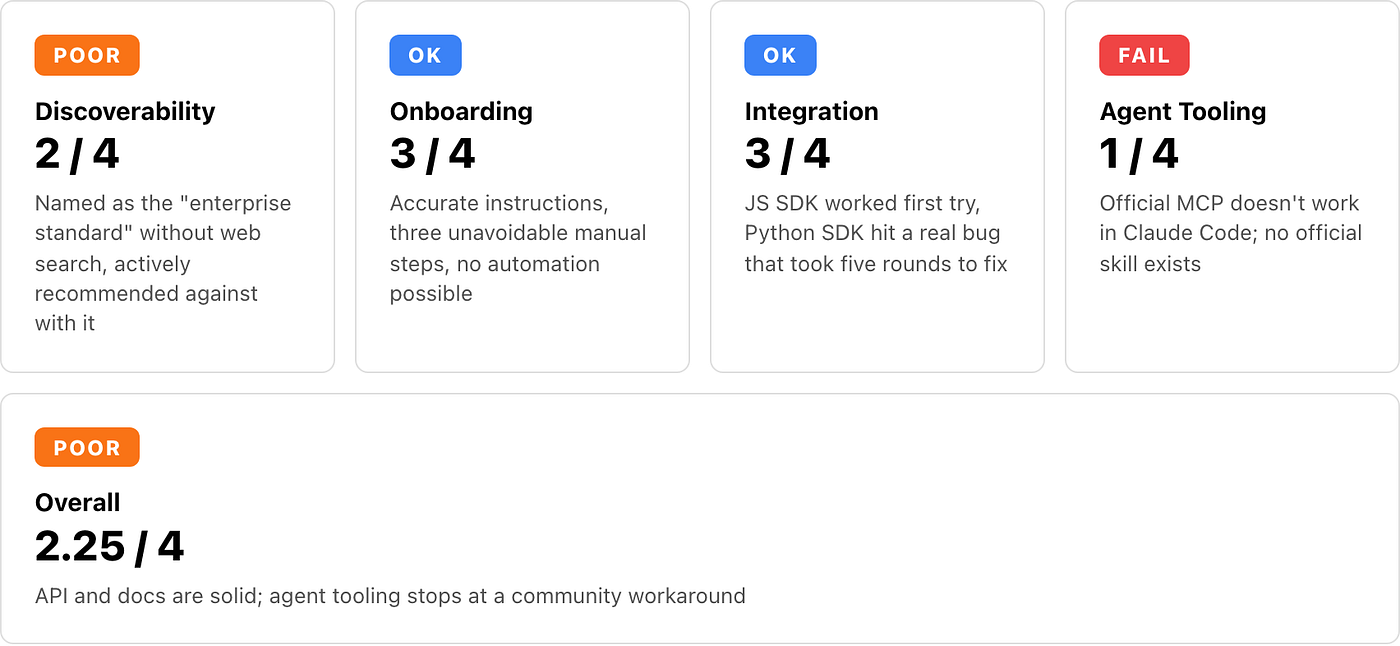Click the "JS SDK worked first try" description

876,233
